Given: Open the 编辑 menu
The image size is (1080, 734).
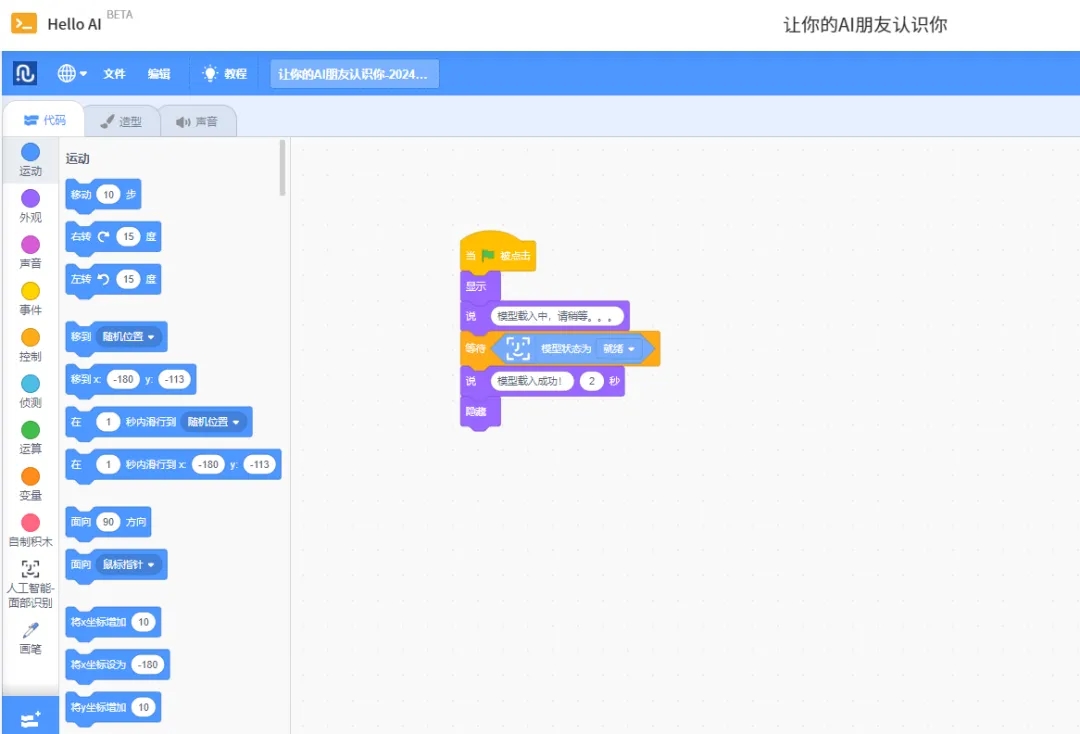Looking at the screenshot, I should coord(159,74).
